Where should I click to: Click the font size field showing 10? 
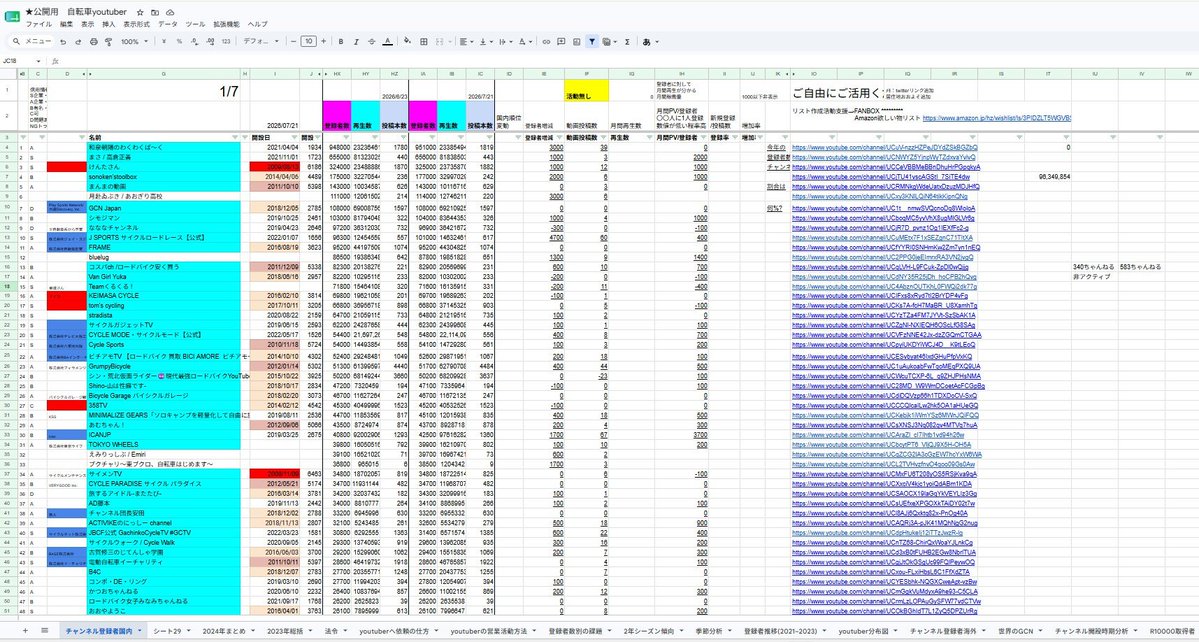(308, 41)
